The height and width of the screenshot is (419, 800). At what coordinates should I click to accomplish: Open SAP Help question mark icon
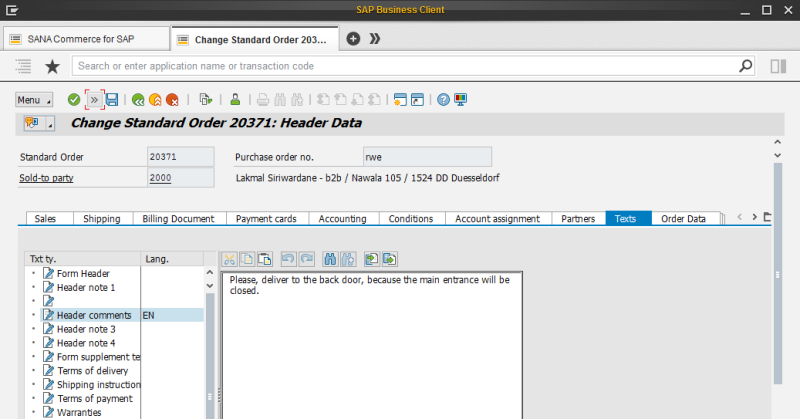(x=443, y=100)
